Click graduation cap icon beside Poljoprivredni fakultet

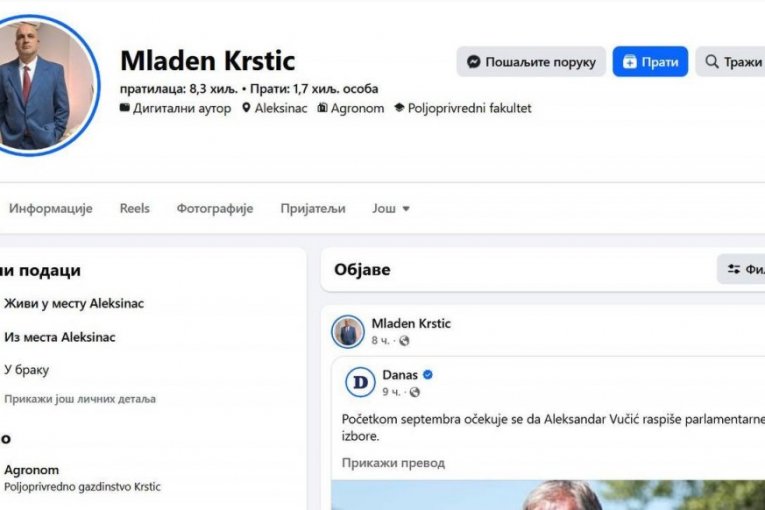click(399, 107)
